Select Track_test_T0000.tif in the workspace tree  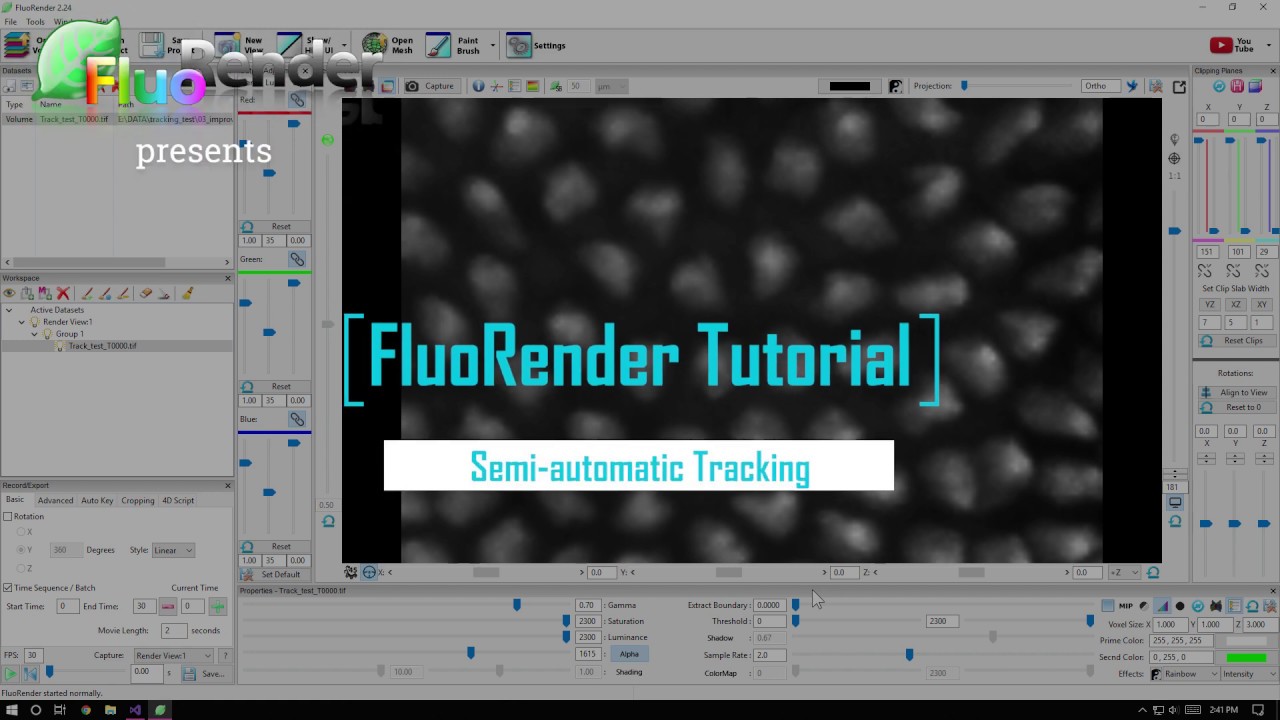click(x=102, y=346)
